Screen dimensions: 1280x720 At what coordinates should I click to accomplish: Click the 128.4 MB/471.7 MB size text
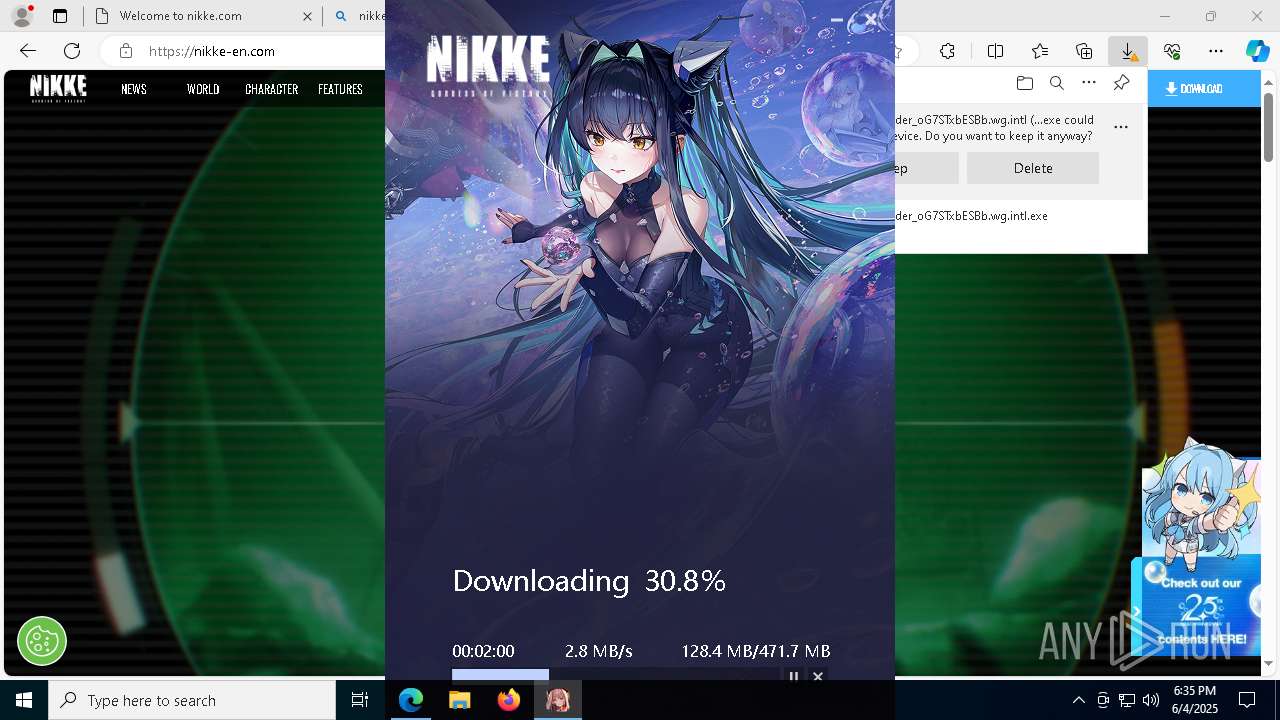coord(756,651)
